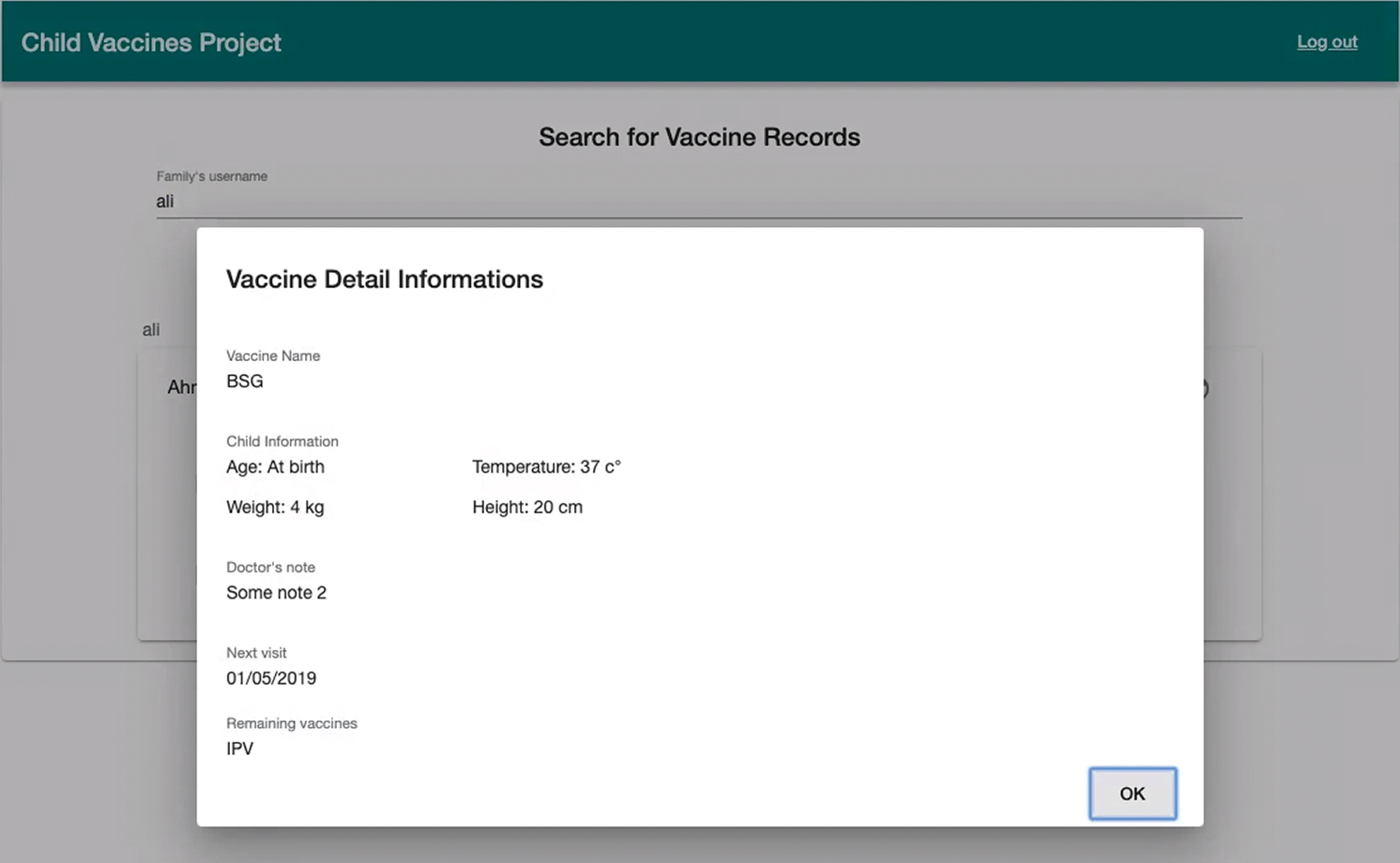Select the IPV remaining vaccine text
This screenshot has height=863, width=1400.
[240, 749]
